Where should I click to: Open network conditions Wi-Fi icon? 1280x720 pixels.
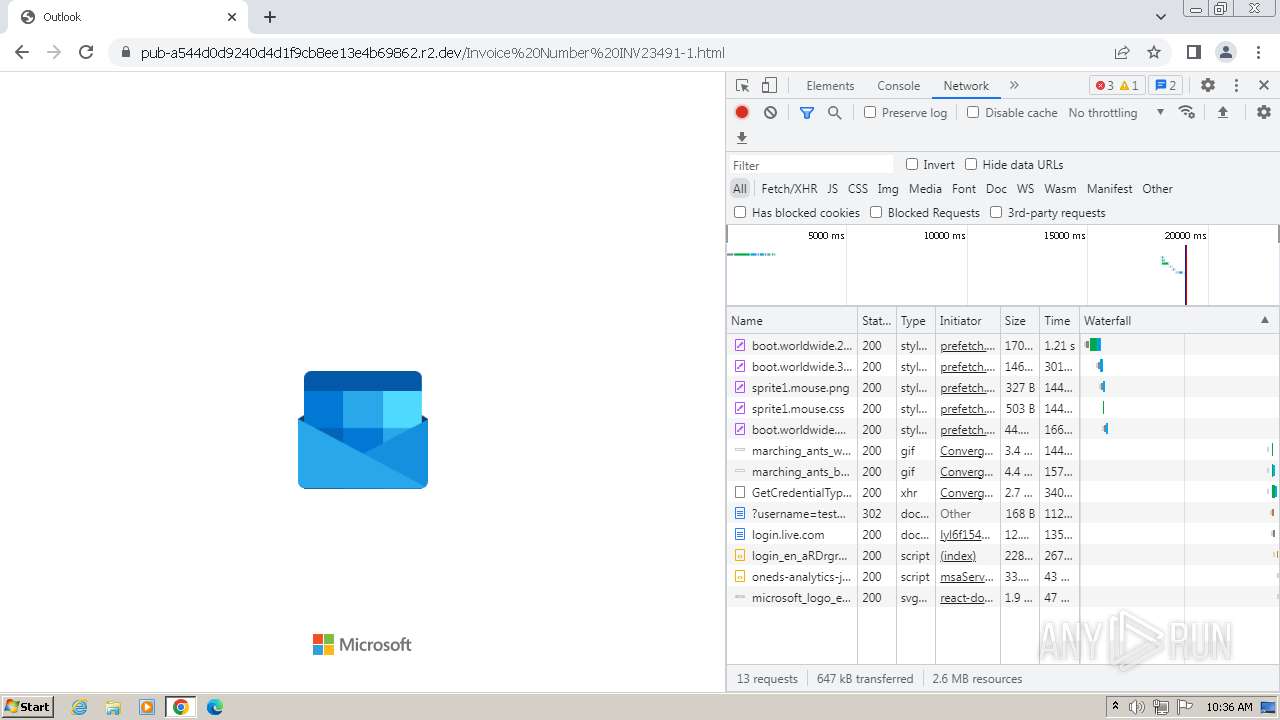pos(1187,112)
